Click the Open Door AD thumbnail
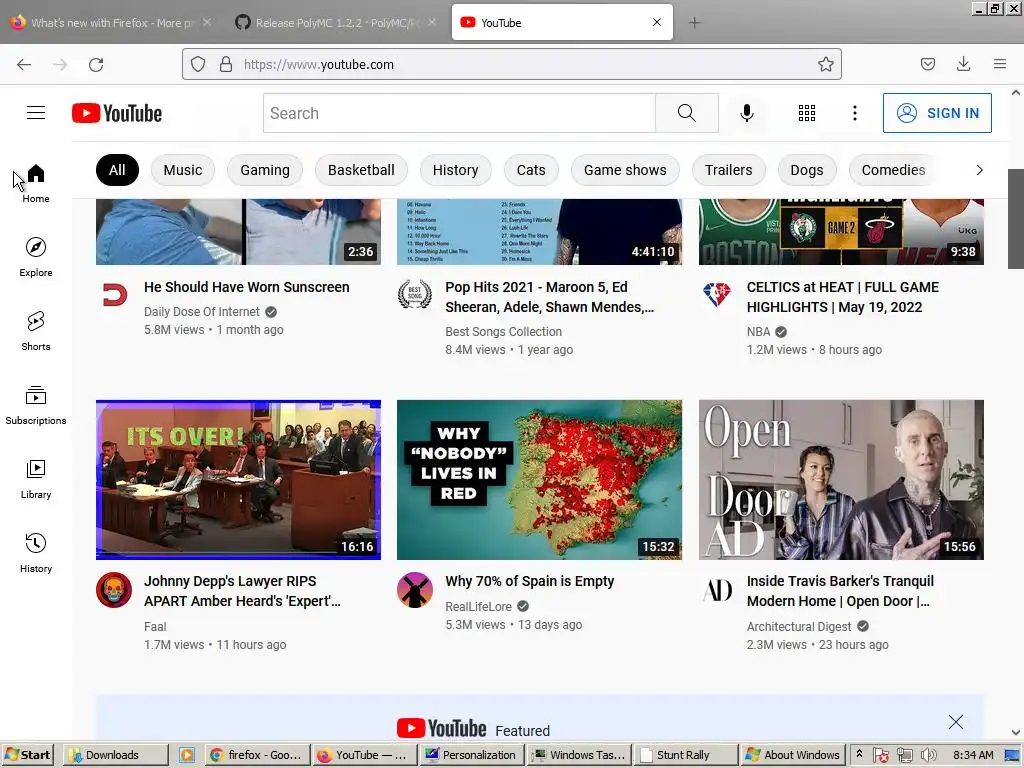This screenshot has height=768, width=1024. click(841, 480)
